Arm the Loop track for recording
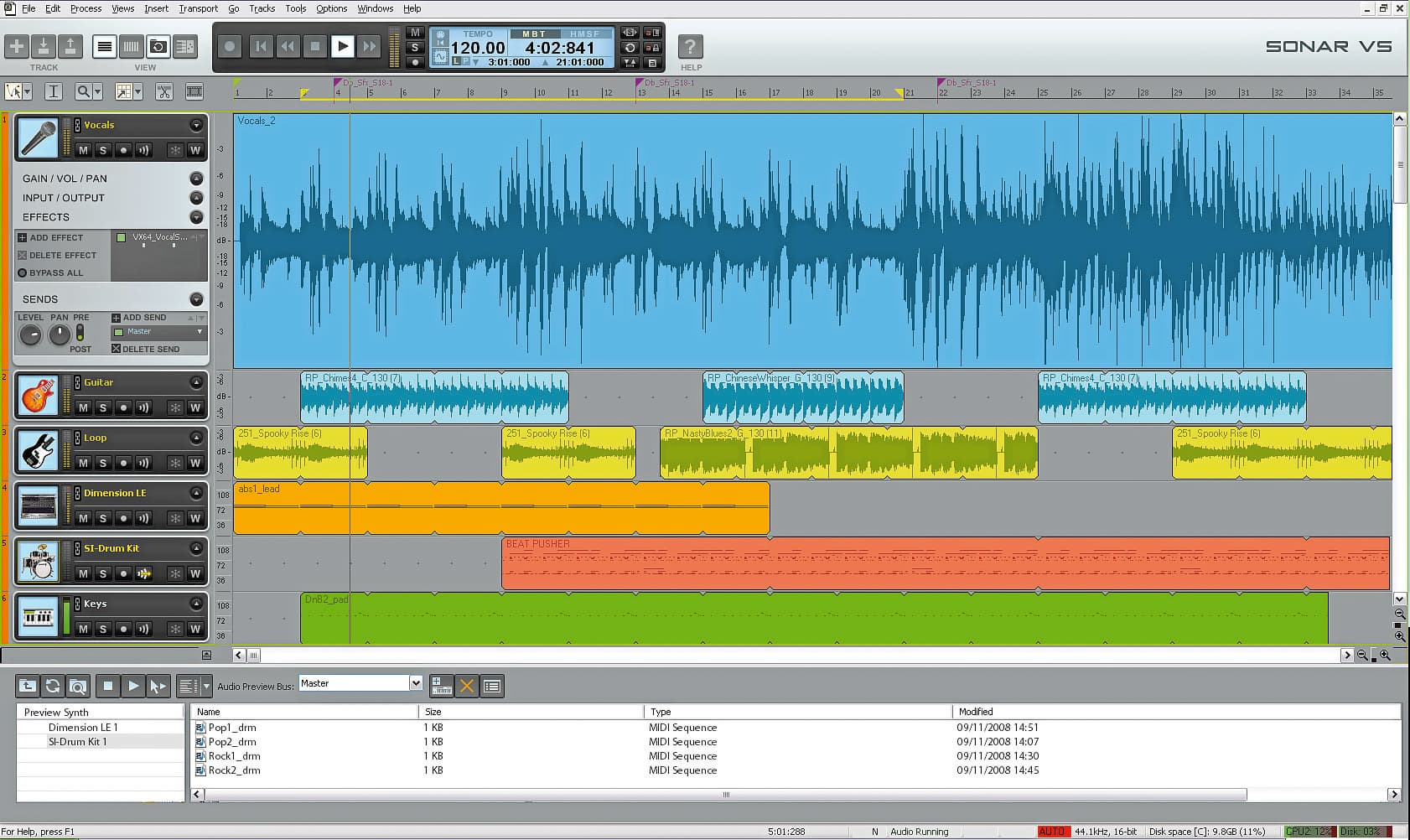This screenshot has width=1410, height=840. [123, 464]
